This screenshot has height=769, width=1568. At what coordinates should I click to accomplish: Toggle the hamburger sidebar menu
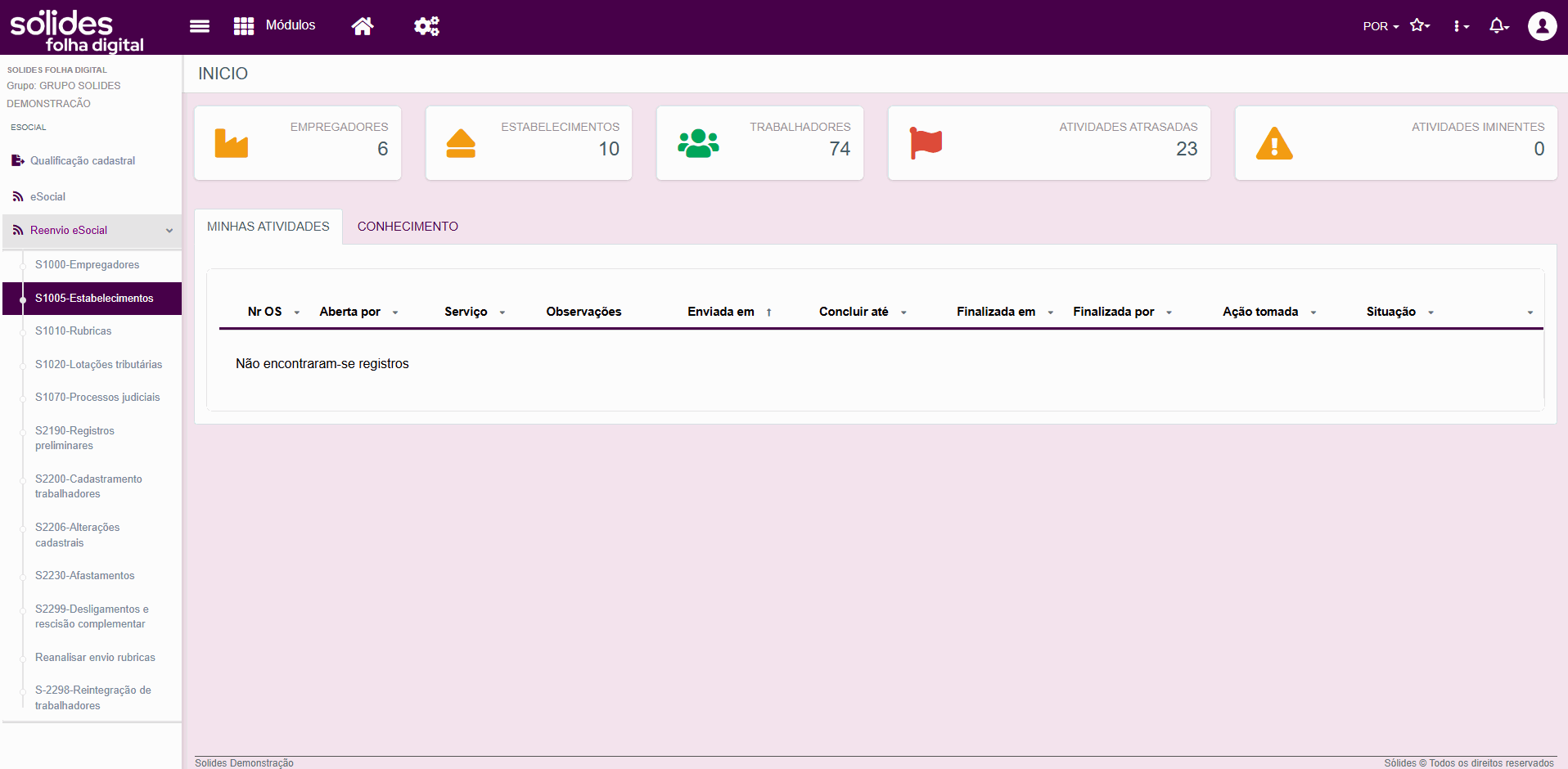pyautogui.click(x=200, y=26)
